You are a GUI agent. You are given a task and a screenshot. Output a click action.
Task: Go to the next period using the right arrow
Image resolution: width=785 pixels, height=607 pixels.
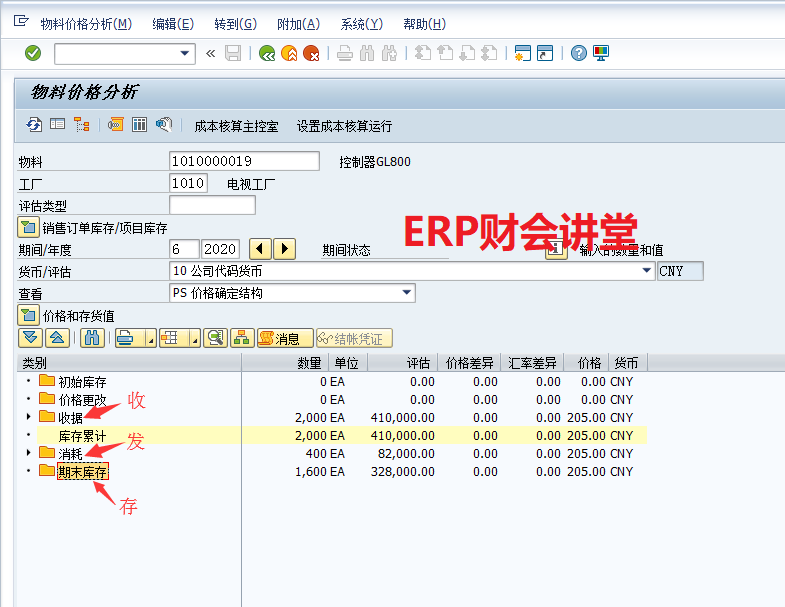point(284,249)
